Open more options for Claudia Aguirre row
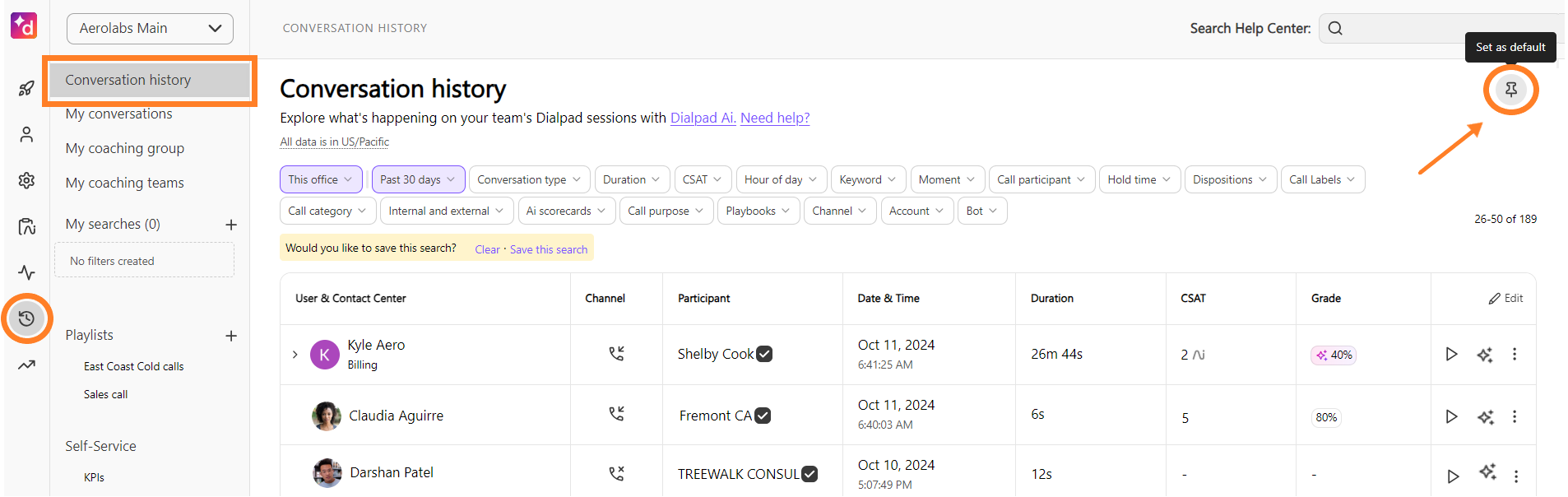The image size is (1568, 497). click(x=1515, y=416)
